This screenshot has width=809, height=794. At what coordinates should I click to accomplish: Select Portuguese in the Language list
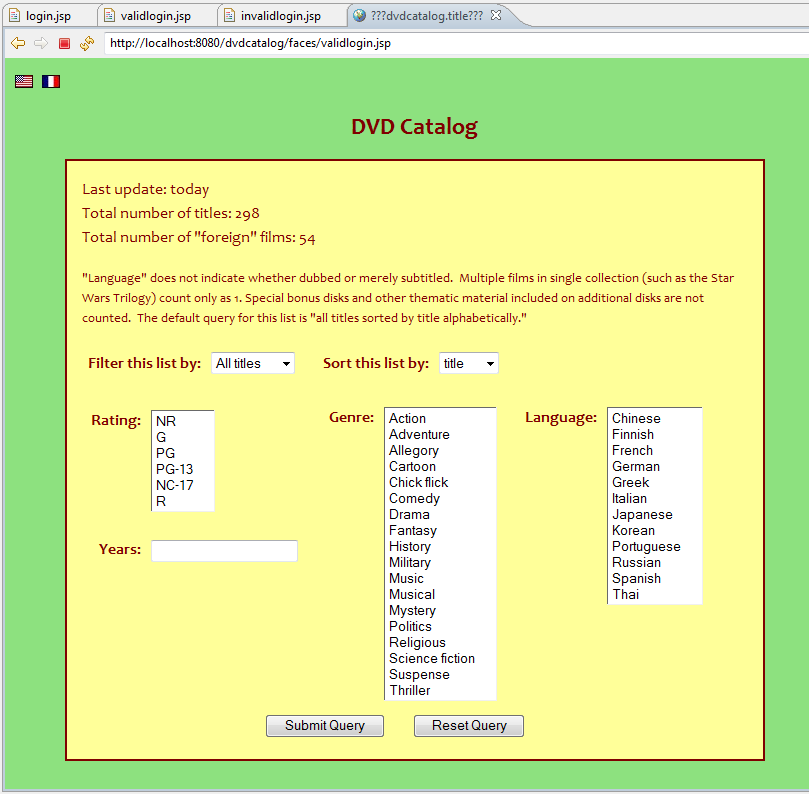click(655, 546)
